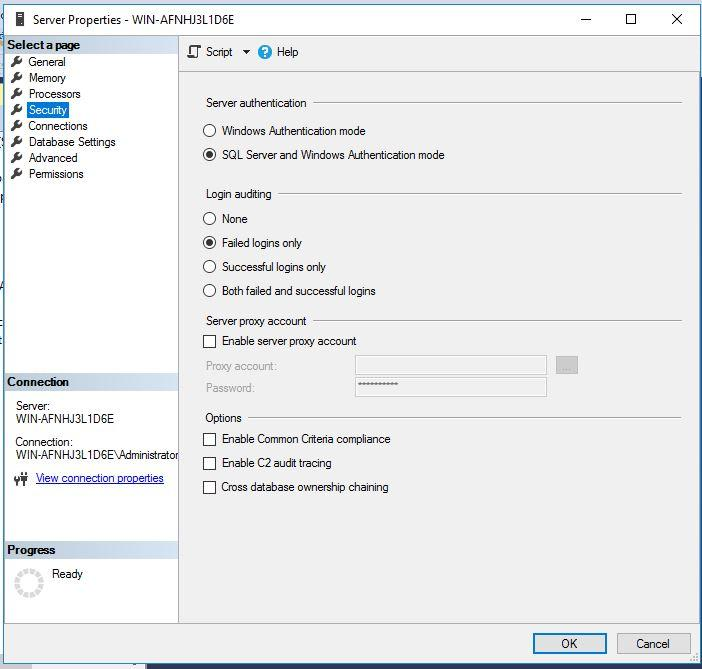
Task: Switch to the Advanced page
Action: 53,158
